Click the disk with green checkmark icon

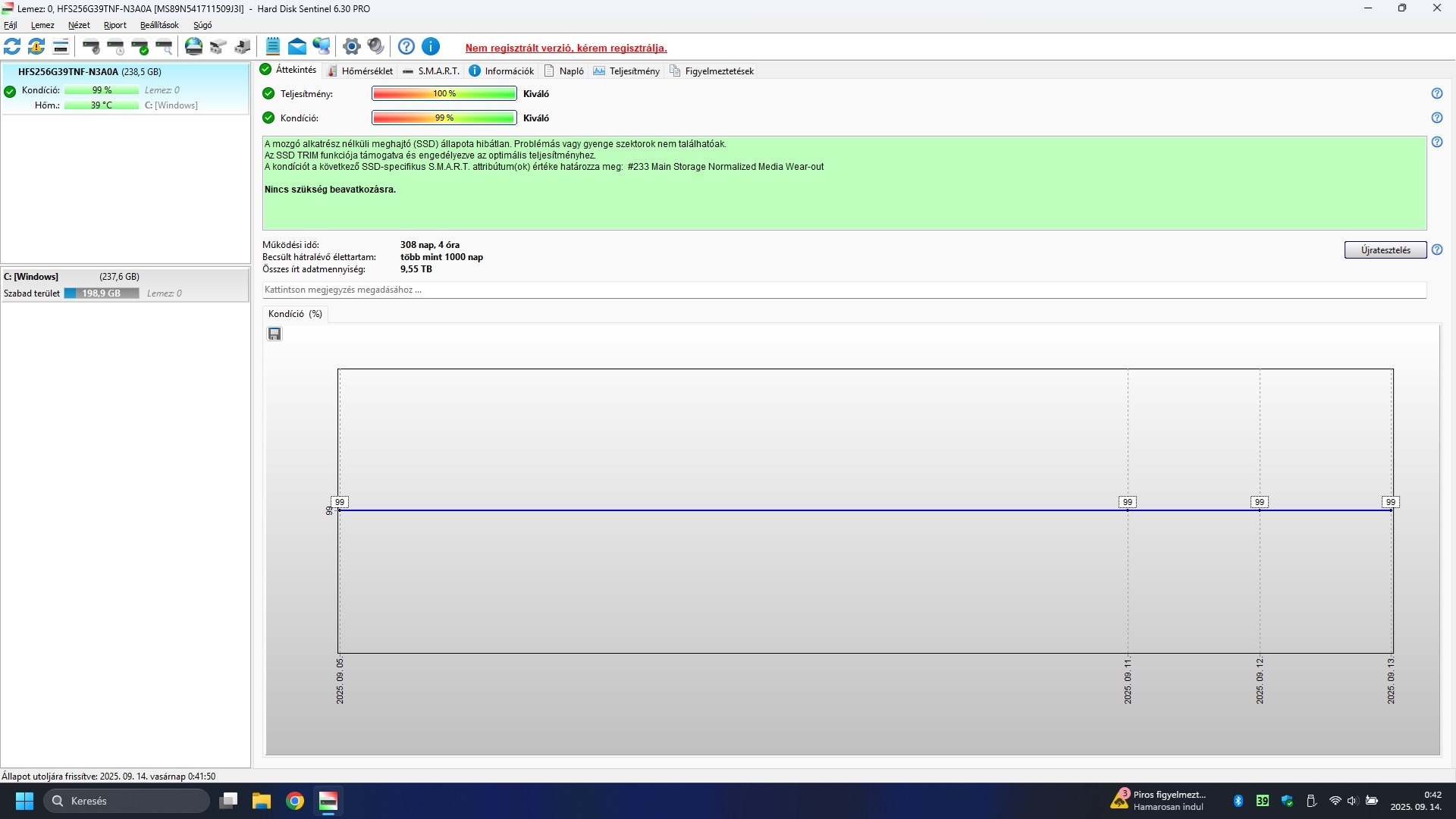[x=140, y=47]
